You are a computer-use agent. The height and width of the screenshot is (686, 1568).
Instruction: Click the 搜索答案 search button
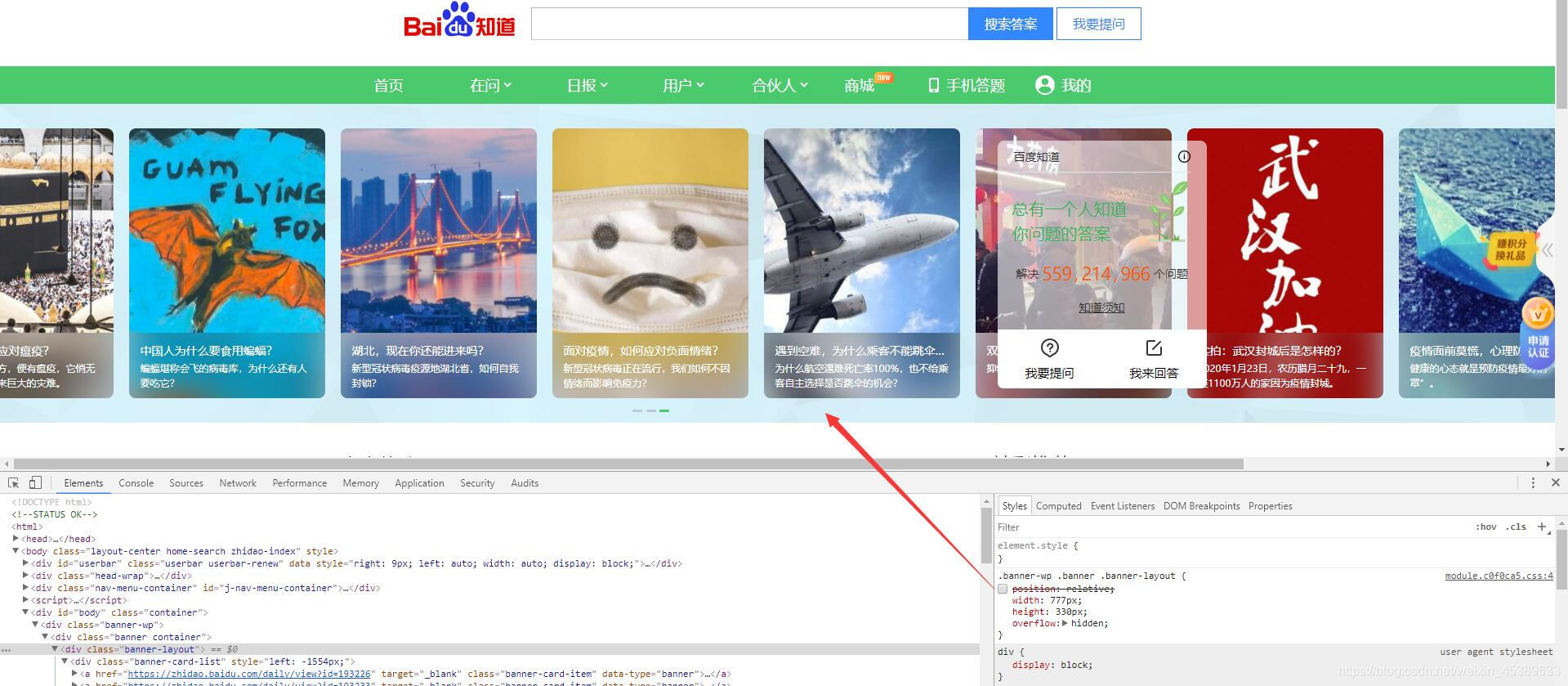tap(1010, 24)
